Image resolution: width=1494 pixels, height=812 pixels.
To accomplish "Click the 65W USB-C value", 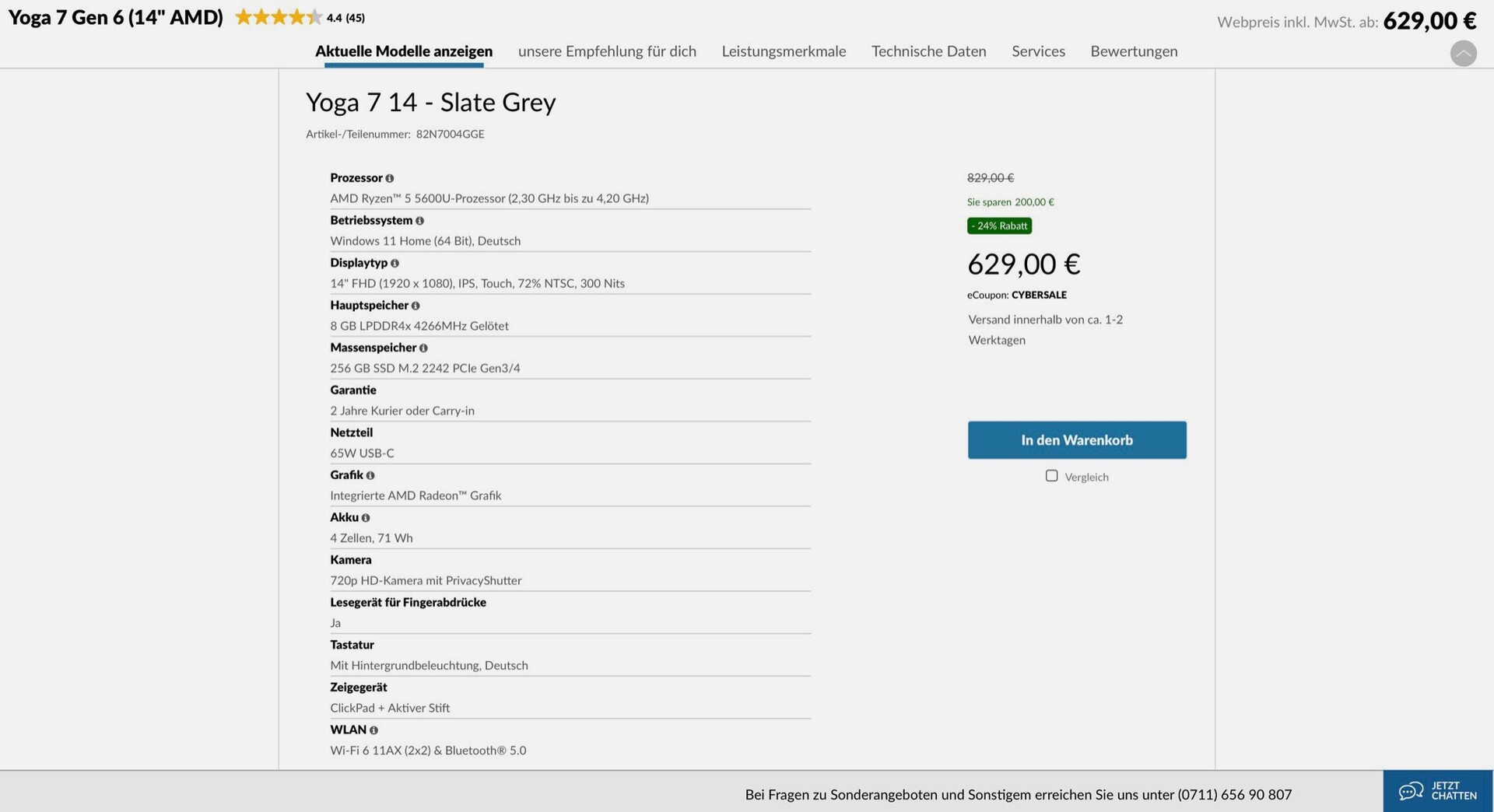I will click(362, 453).
